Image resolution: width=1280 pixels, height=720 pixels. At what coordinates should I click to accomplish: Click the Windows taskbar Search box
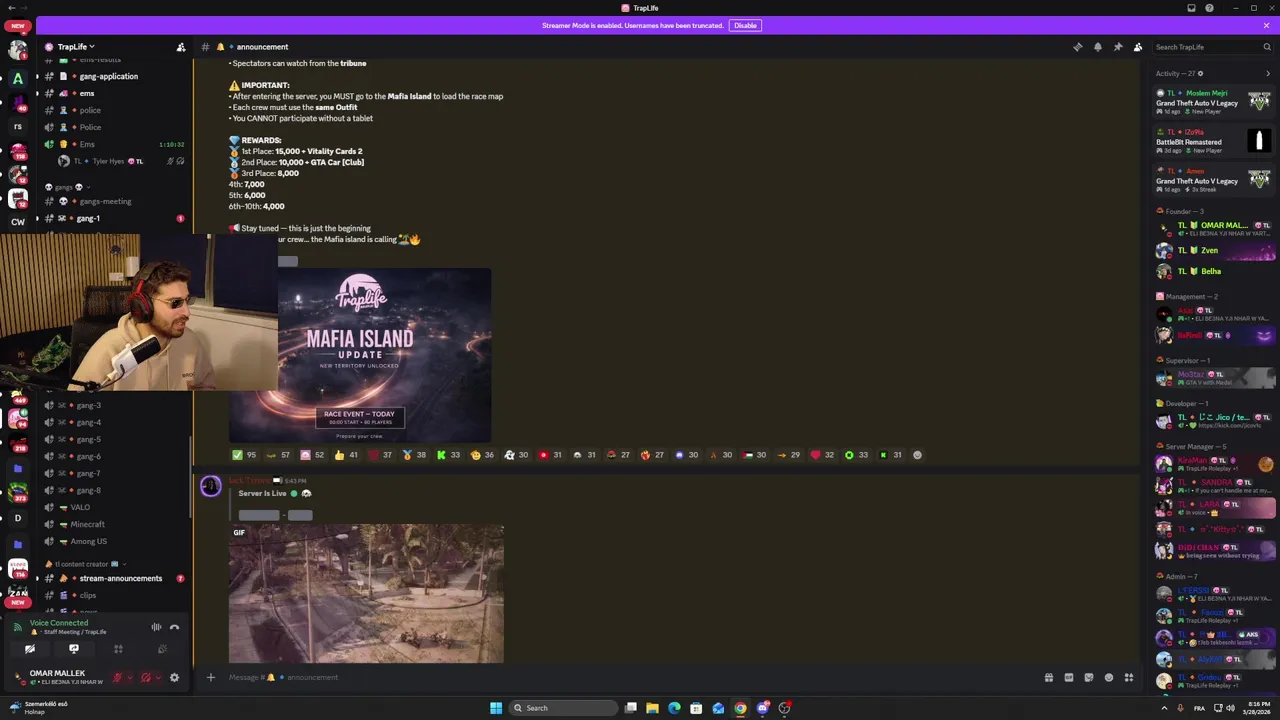pyautogui.click(x=563, y=708)
